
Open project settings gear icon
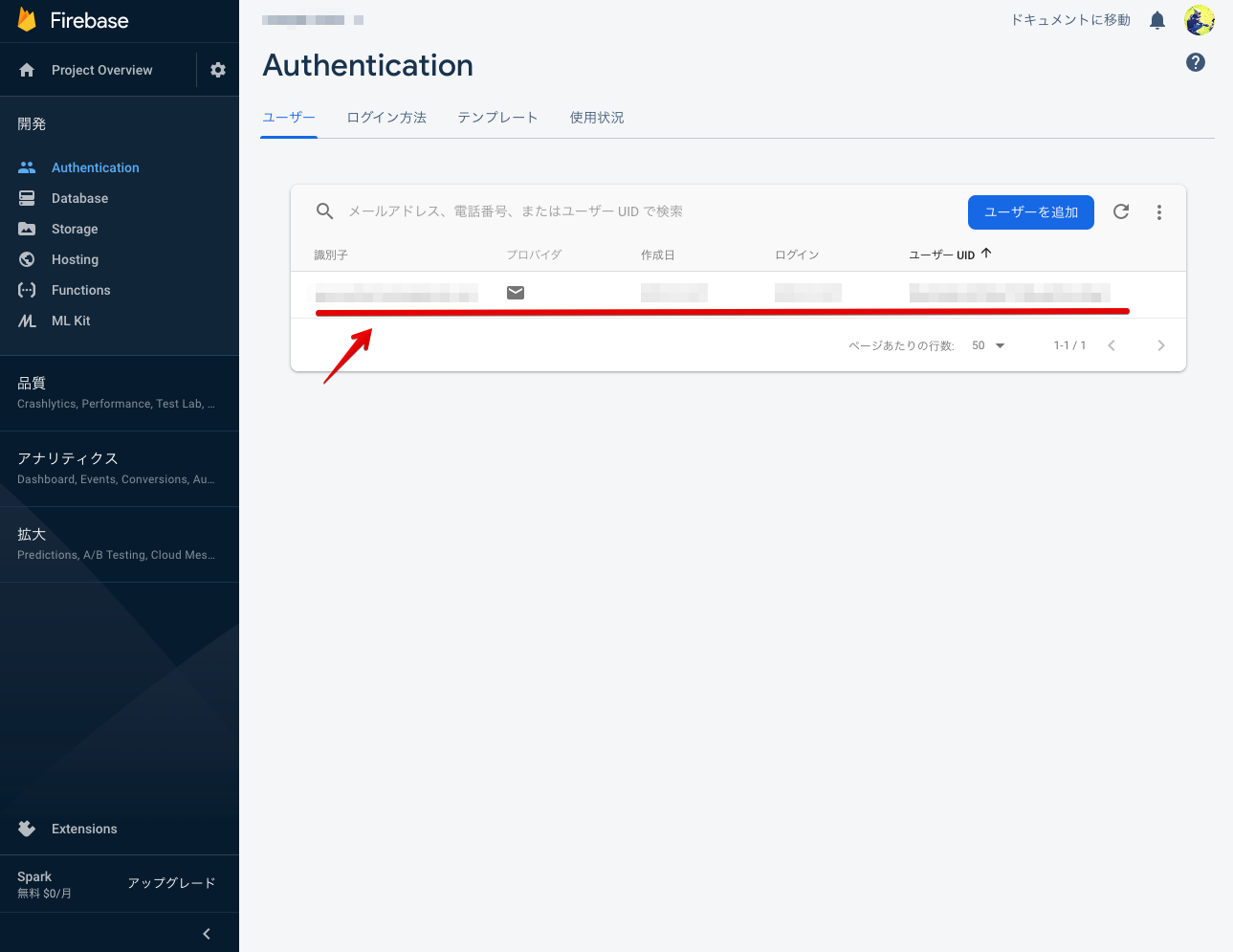[218, 70]
